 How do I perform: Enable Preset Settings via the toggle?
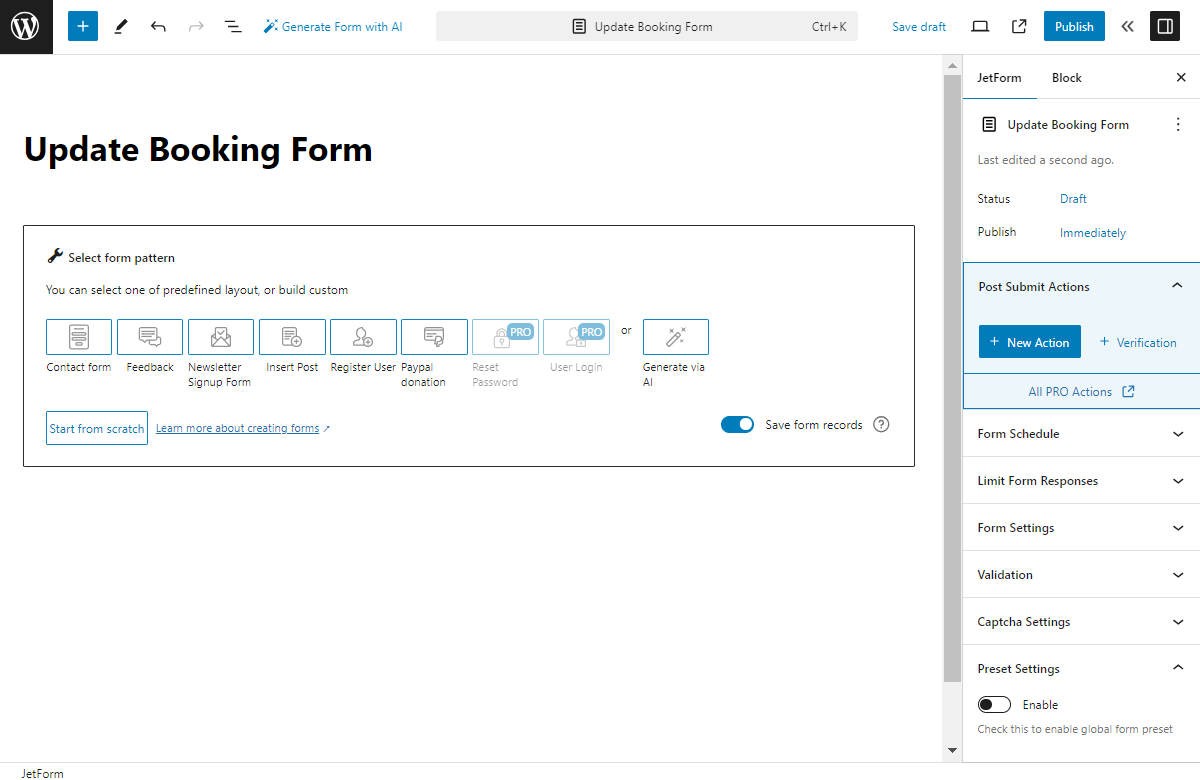click(x=994, y=704)
